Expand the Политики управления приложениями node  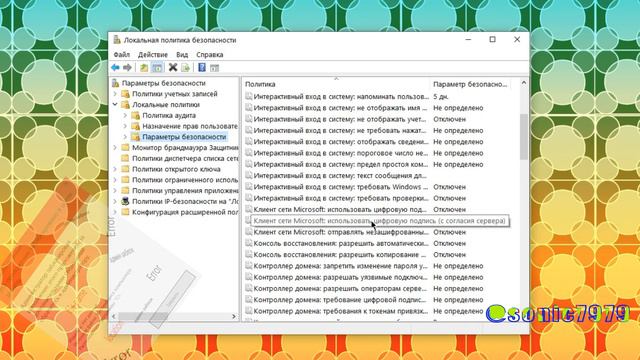115,191
